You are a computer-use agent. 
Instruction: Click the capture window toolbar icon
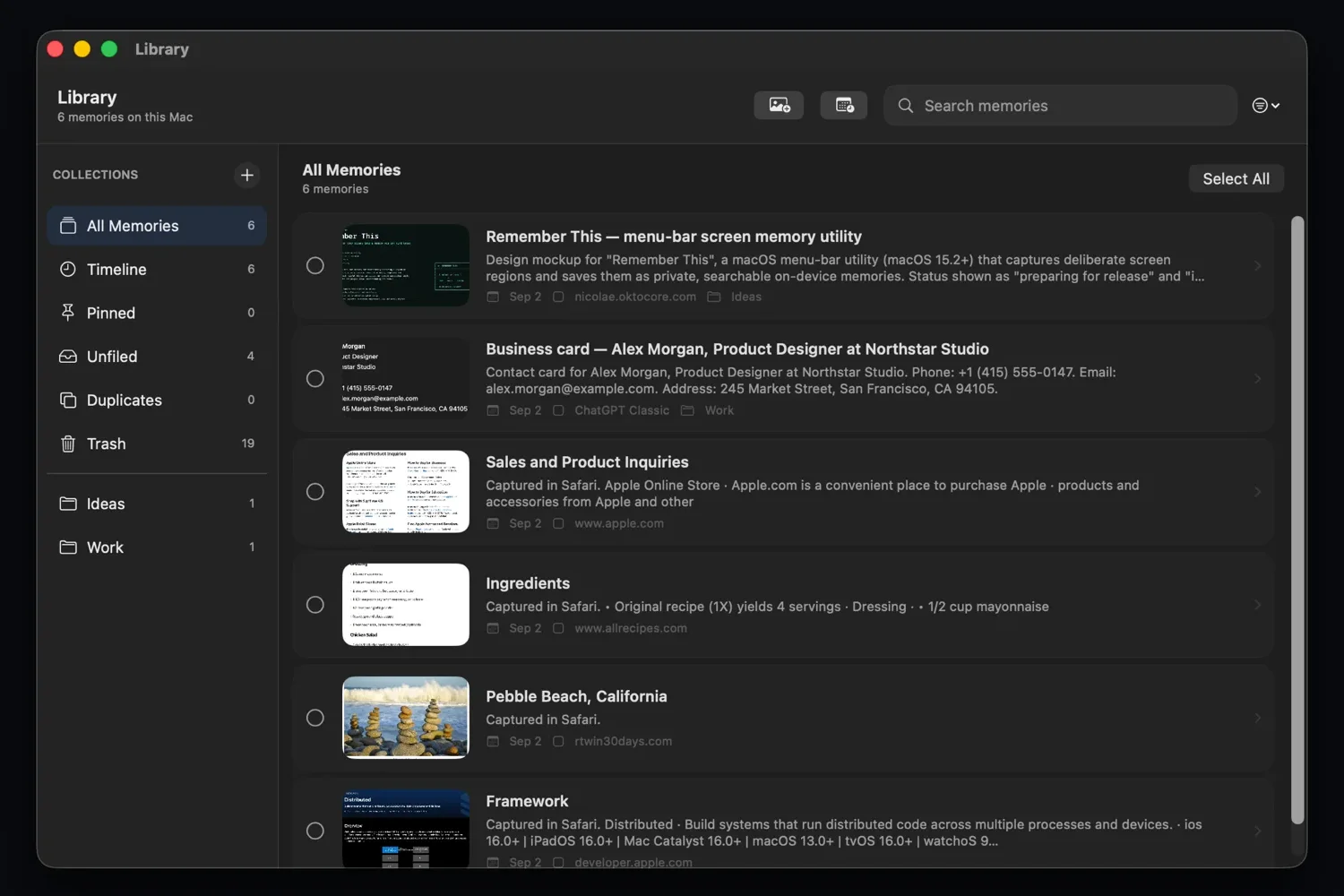(x=844, y=106)
